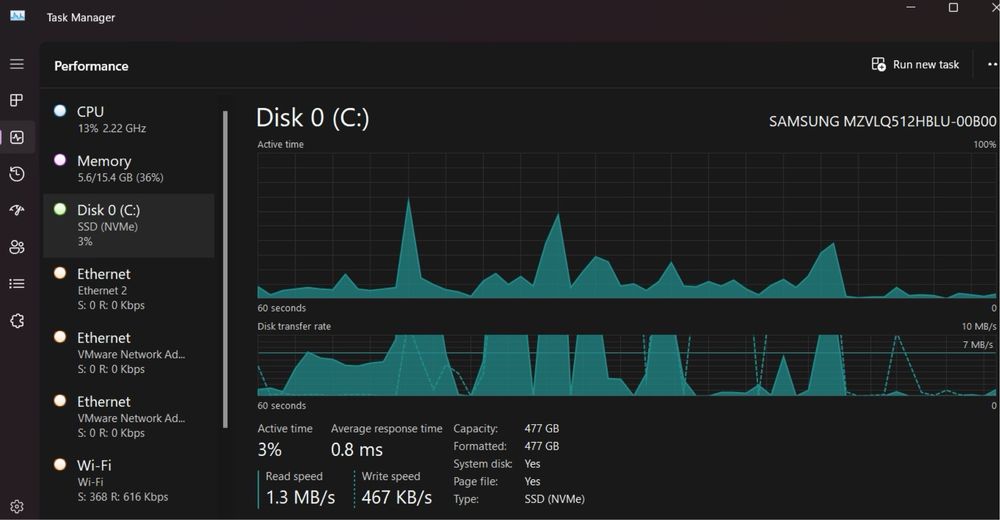Open the Details page icon
Viewport: 1000px width, 520px height.
pos(17,284)
